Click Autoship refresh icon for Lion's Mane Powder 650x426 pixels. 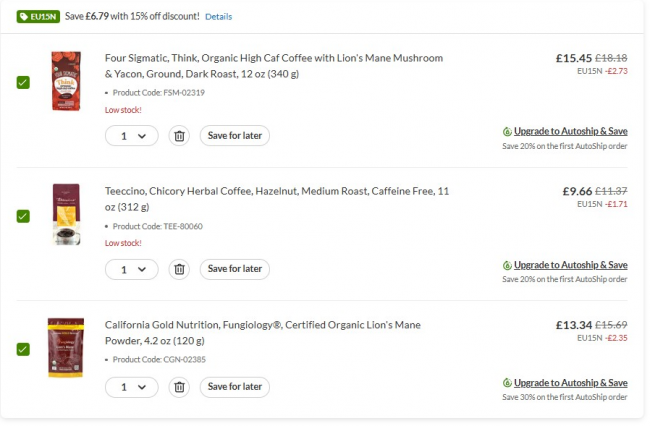point(507,383)
